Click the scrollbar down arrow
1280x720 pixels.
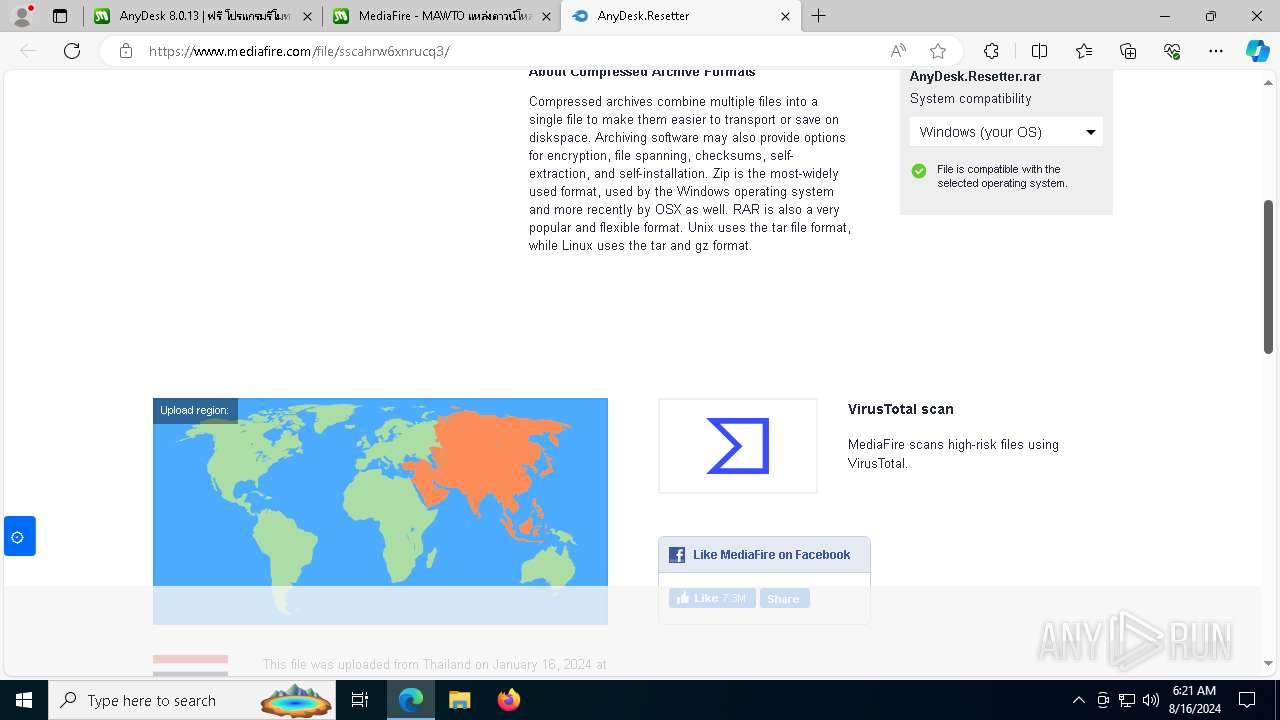(x=1268, y=662)
